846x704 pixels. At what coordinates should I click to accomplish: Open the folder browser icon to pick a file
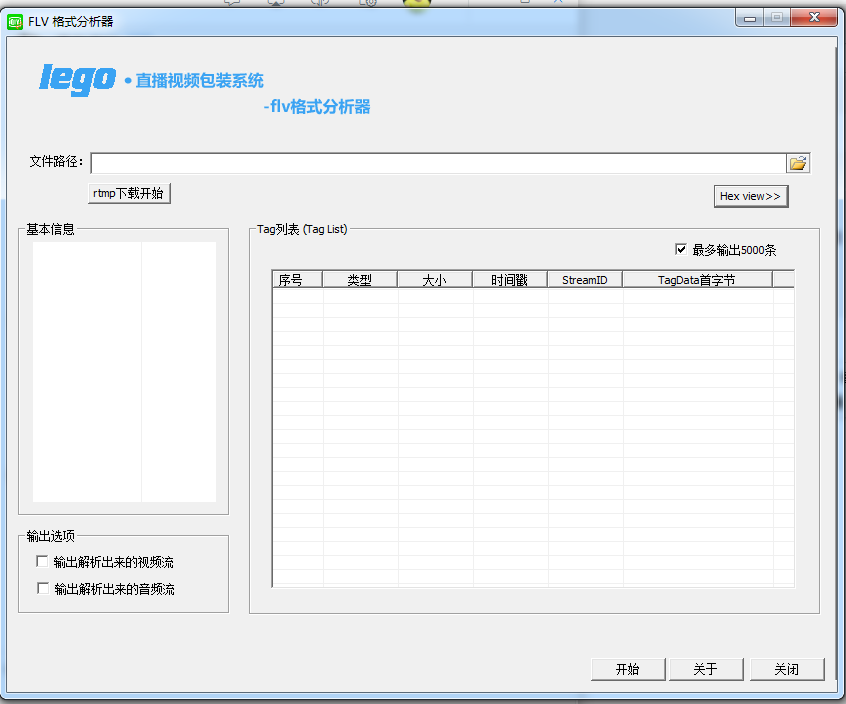tap(797, 162)
